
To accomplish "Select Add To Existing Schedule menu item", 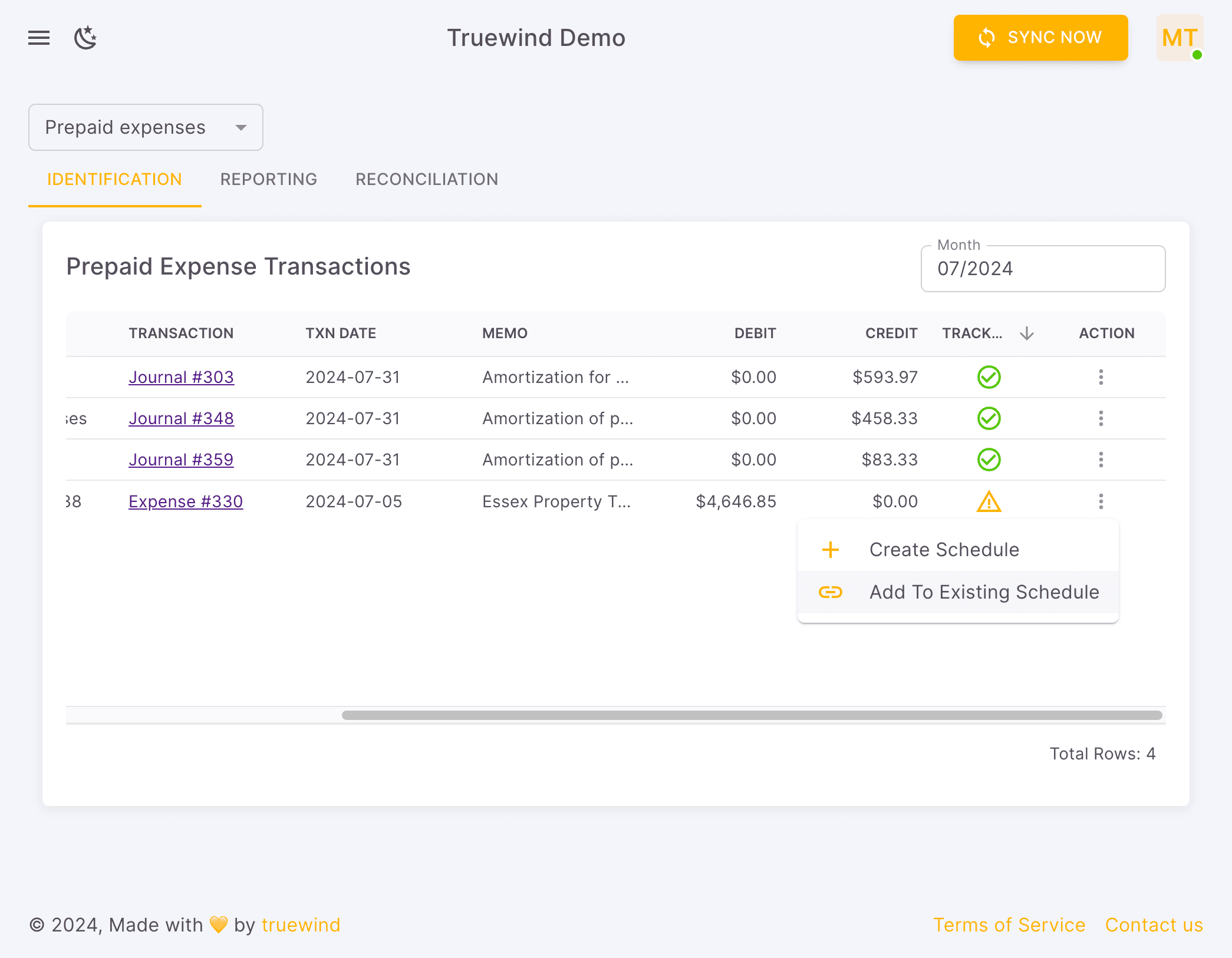I will coord(983,592).
